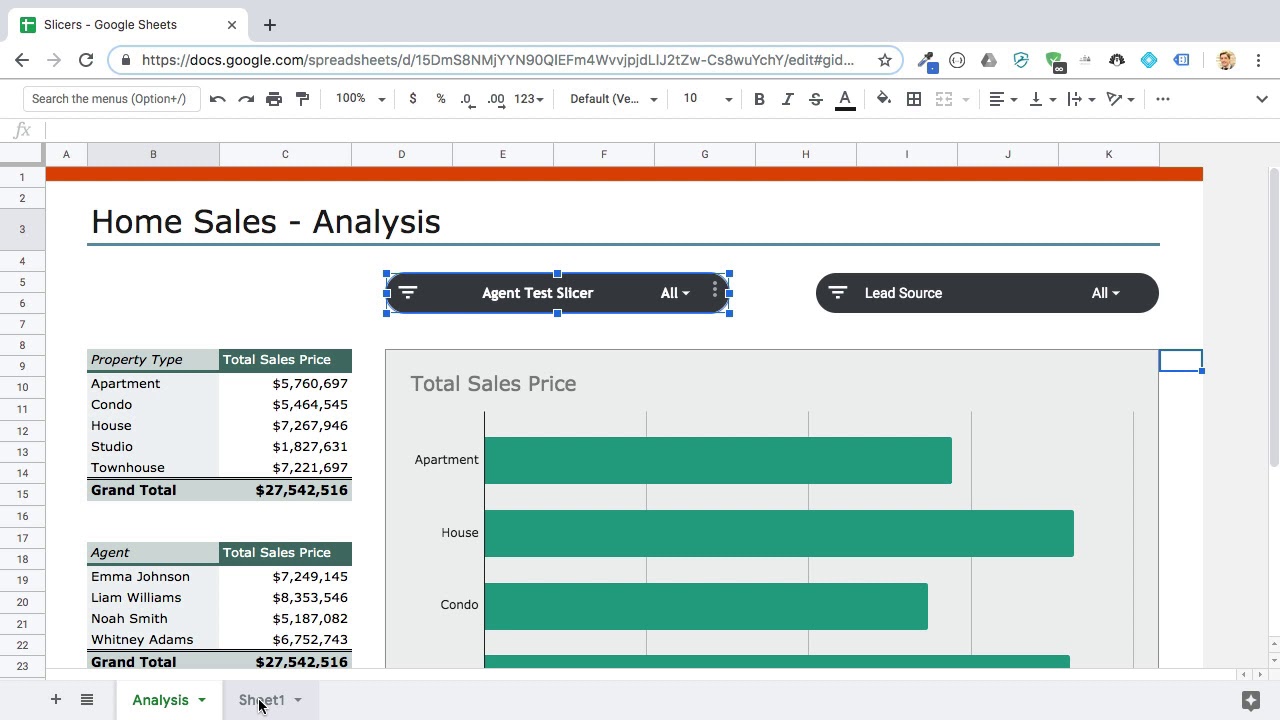This screenshot has height=720, width=1280.
Task: Select column G header
Action: pyautogui.click(x=705, y=154)
